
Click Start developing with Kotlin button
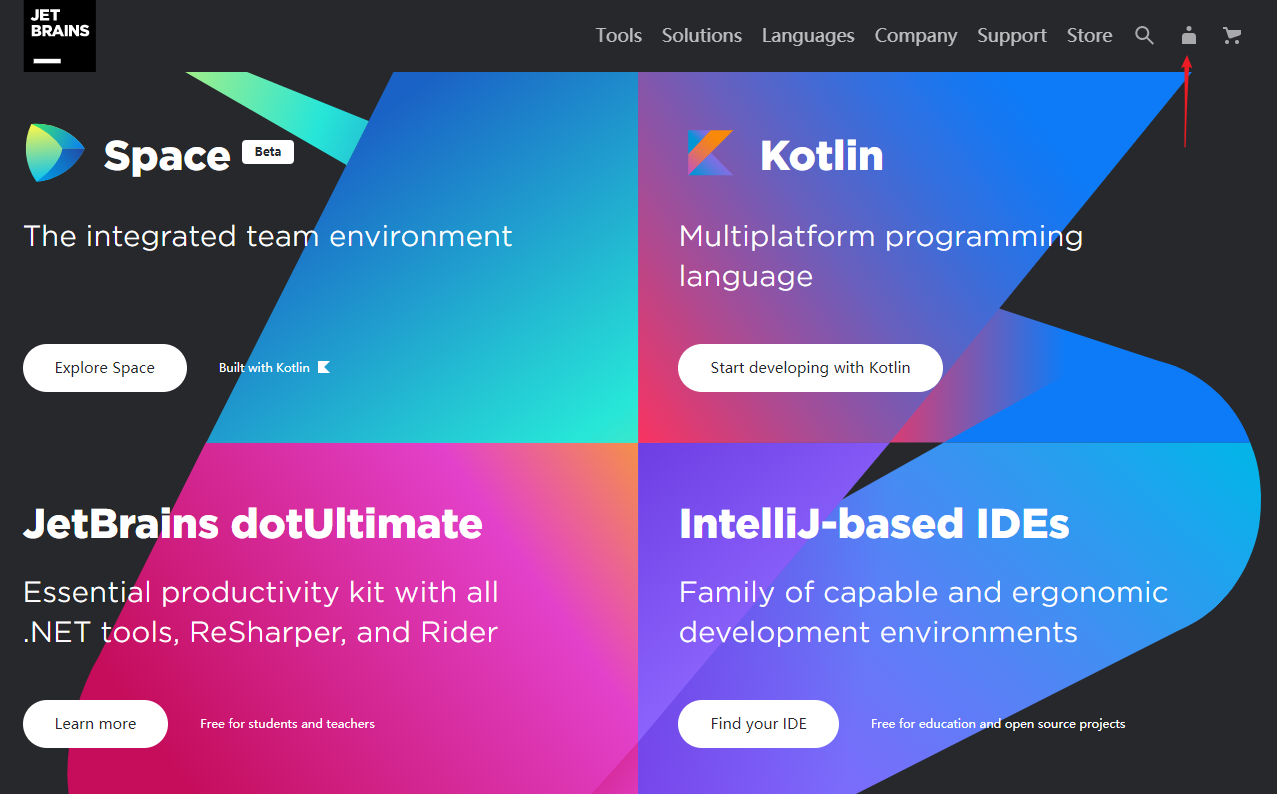(x=810, y=368)
